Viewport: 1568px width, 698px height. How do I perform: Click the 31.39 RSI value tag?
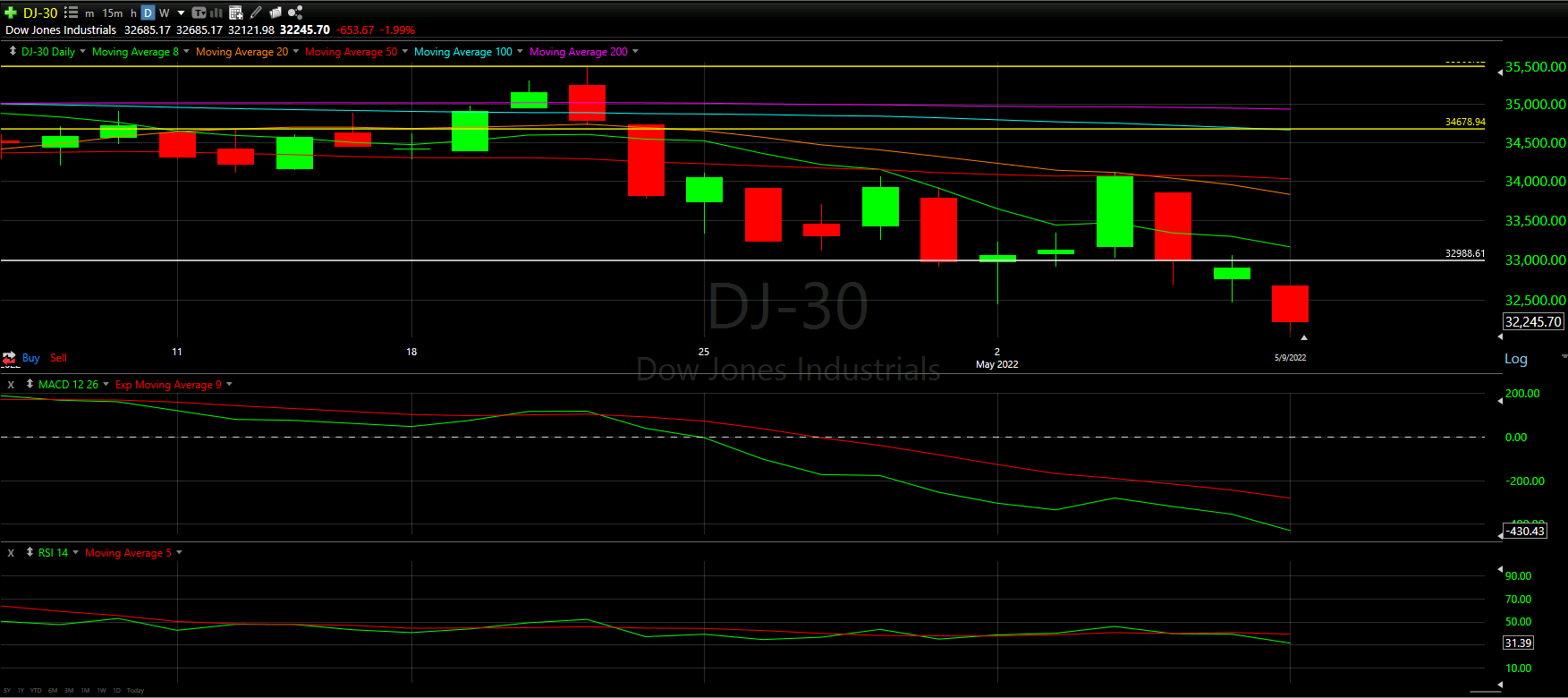pyautogui.click(x=1518, y=643)
